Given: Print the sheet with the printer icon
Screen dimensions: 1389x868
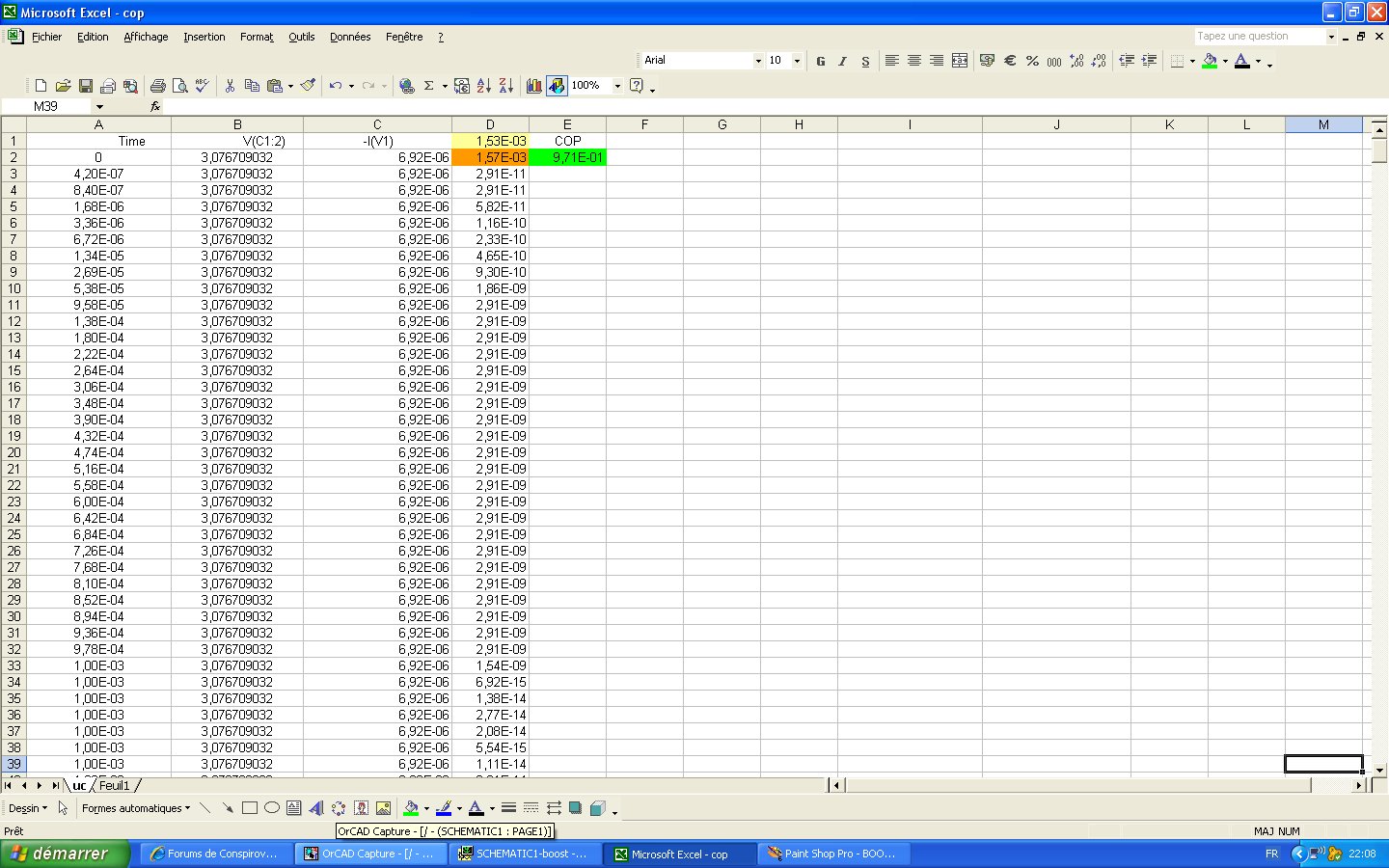Looking at the screenshot, I should 157,86.
